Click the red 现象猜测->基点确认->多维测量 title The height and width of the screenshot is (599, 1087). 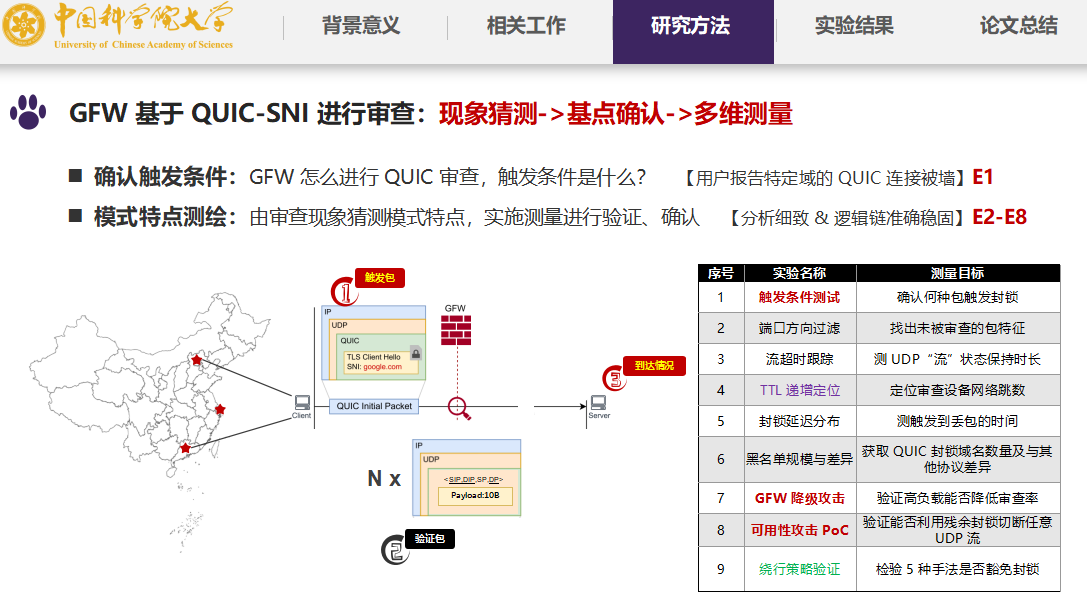pos(616,114)
